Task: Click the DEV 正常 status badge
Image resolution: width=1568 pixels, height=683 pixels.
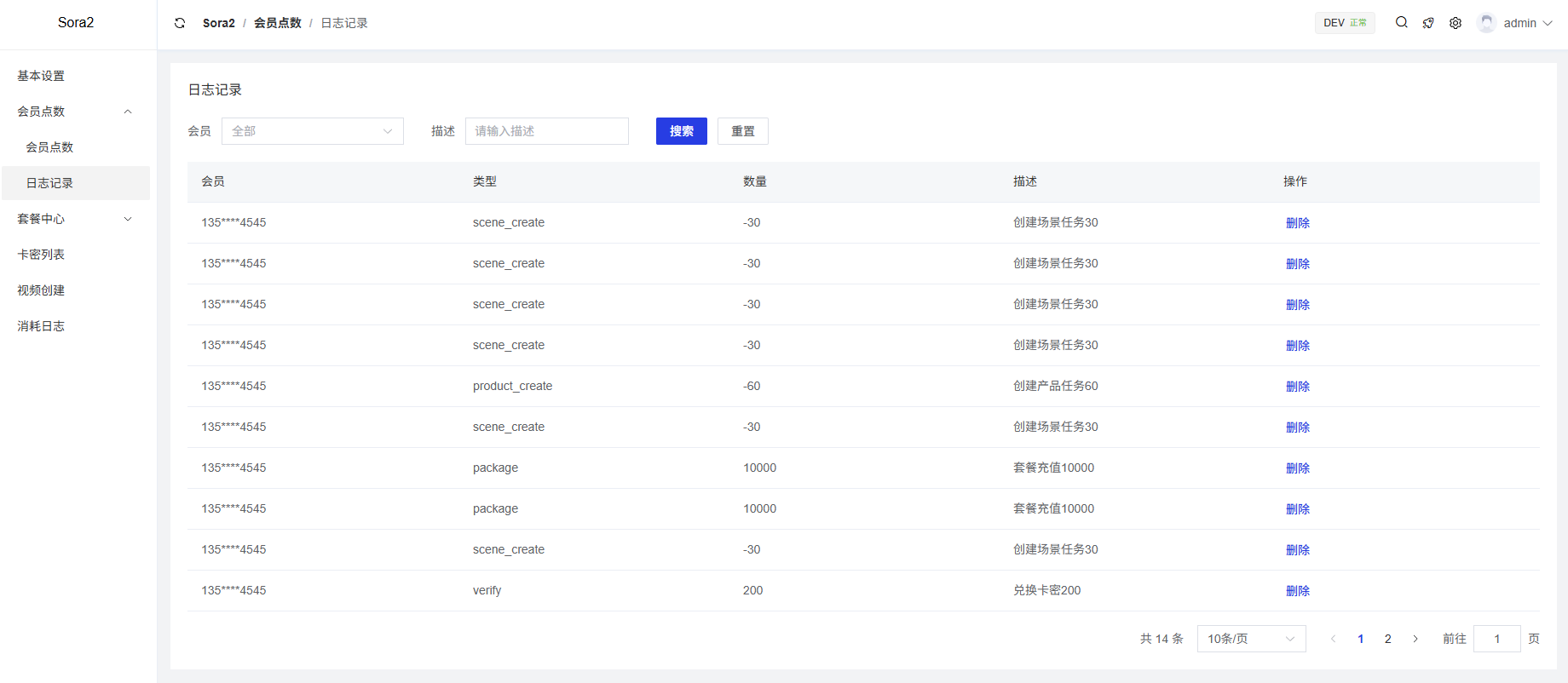Action: 1345,23
